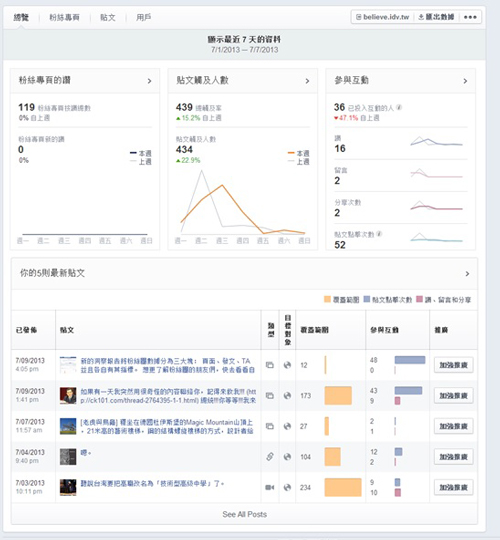Click the photo type icon for first post

click(270, 365)
